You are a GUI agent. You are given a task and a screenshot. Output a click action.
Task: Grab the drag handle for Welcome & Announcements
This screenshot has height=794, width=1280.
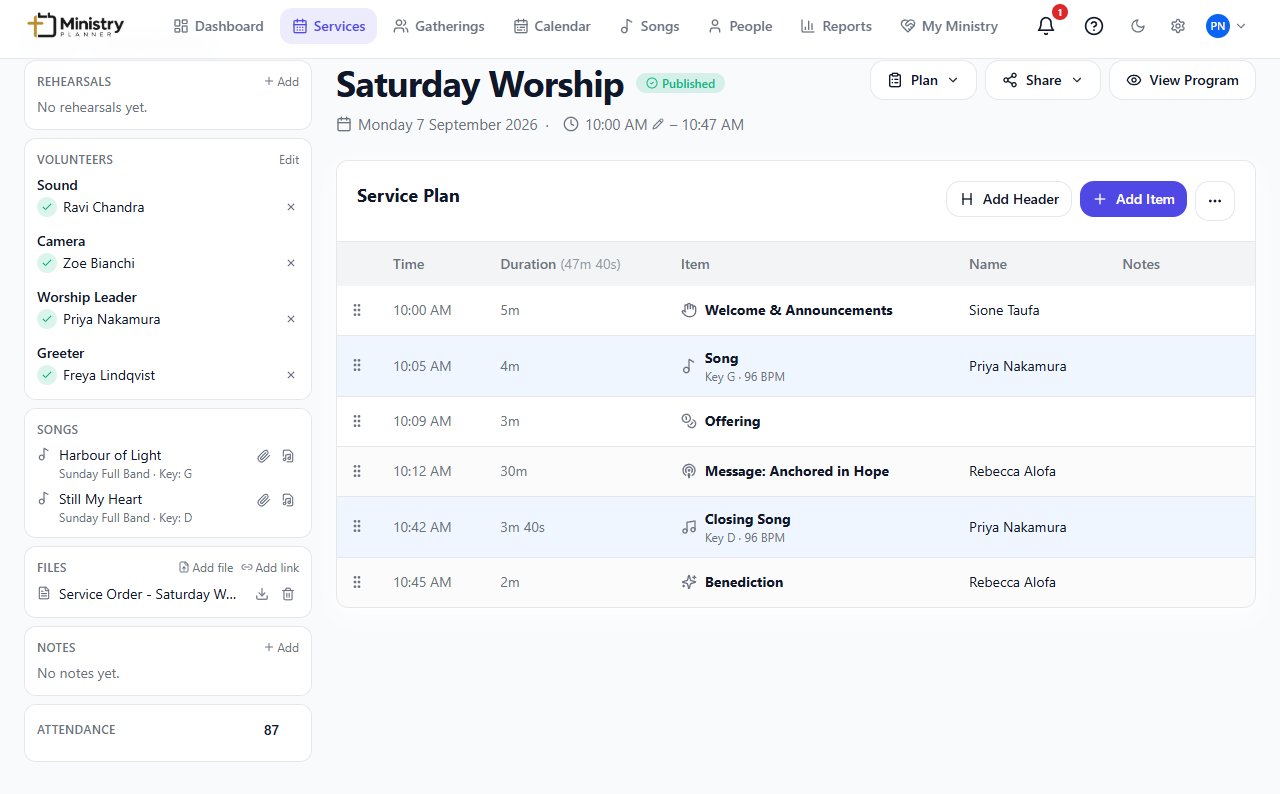point(357,310)
